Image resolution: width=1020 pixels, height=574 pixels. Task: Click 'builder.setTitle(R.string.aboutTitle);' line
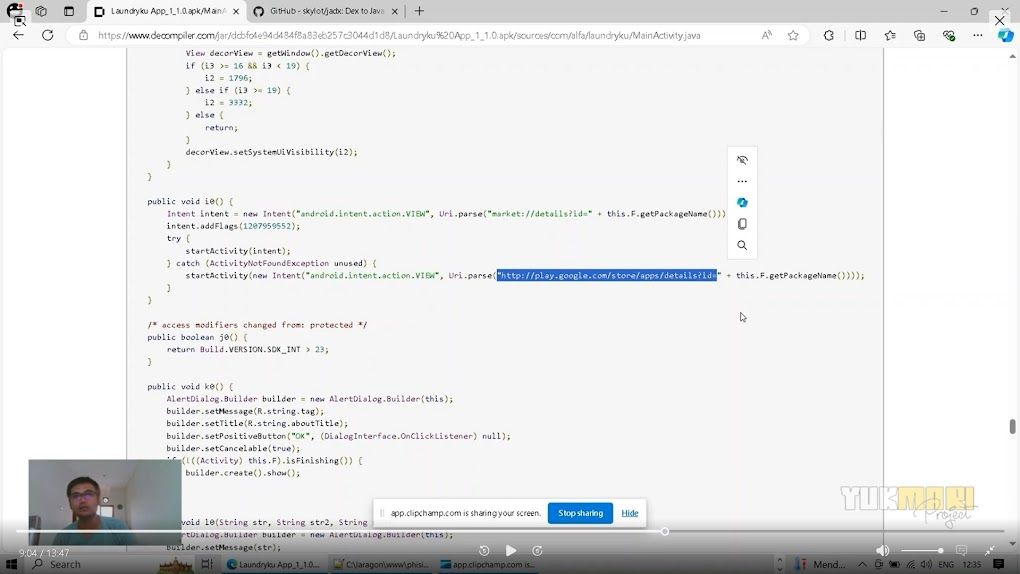coord(257,424)
